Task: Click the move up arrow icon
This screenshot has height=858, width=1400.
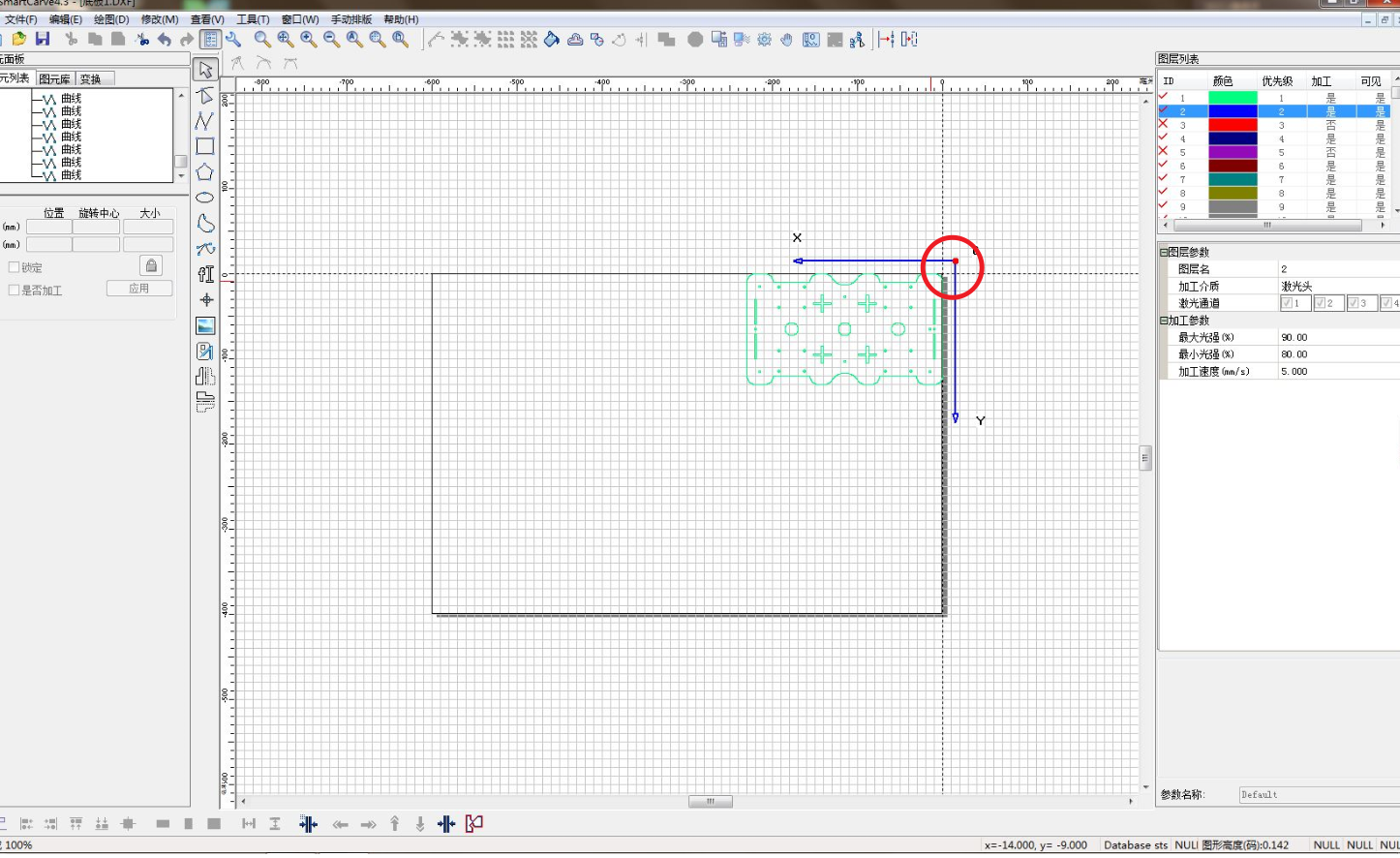Action: [x=395, y=824]
